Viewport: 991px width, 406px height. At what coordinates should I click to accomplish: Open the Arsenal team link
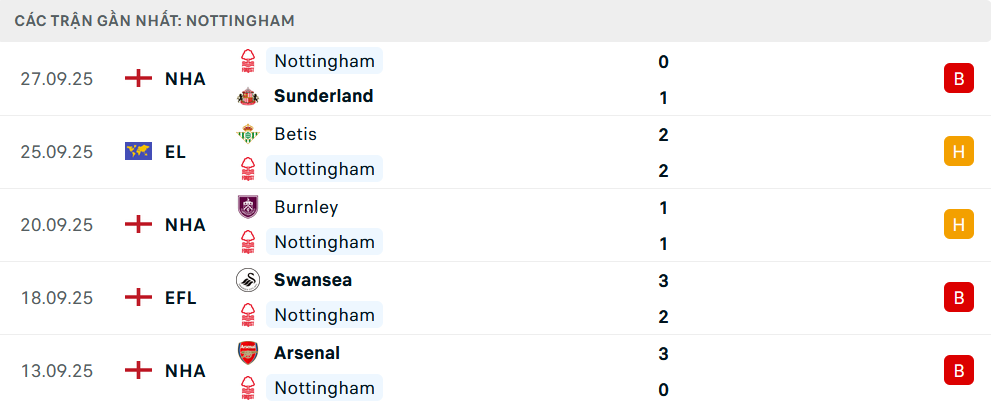pos(306,353)
